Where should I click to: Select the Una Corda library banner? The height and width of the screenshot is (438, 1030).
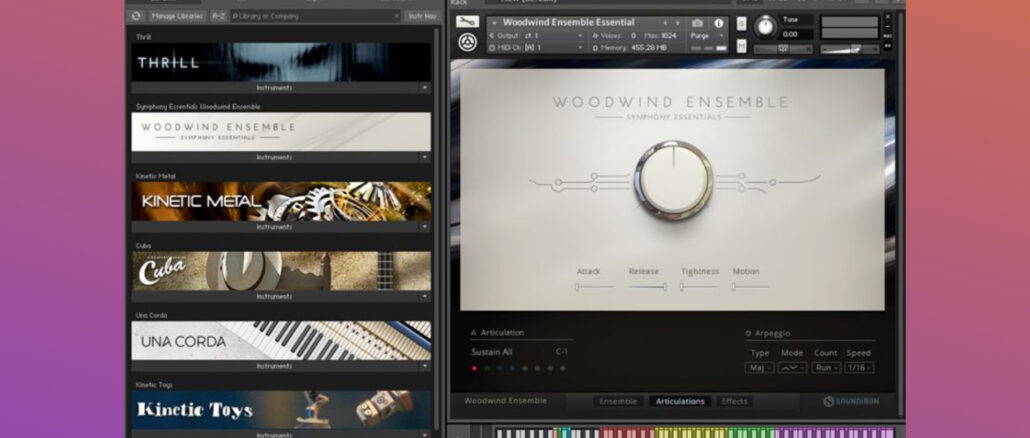(281, 341)
